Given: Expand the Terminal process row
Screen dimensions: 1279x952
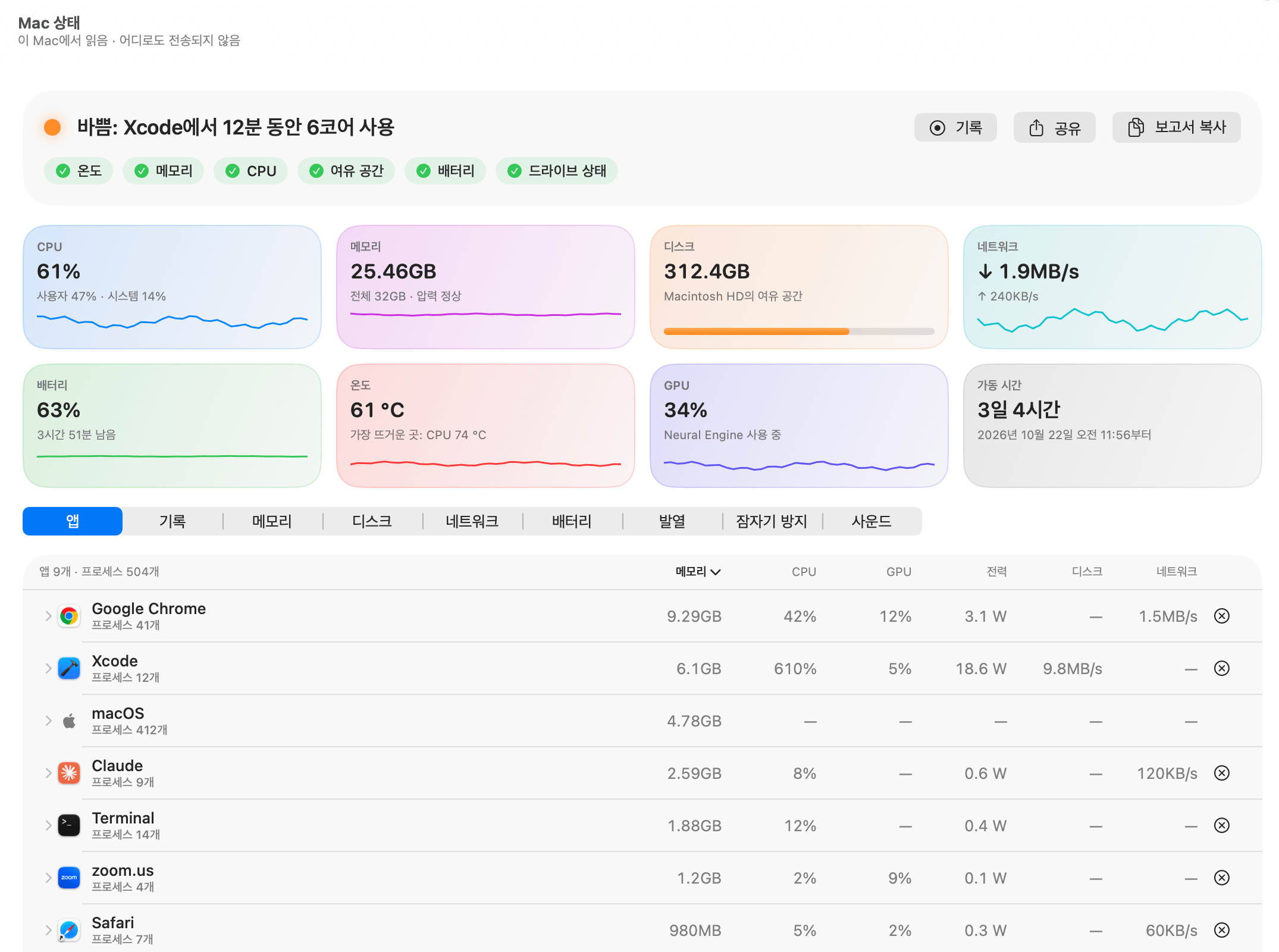Looking at the screenshot, I should (x=48, y=826).
